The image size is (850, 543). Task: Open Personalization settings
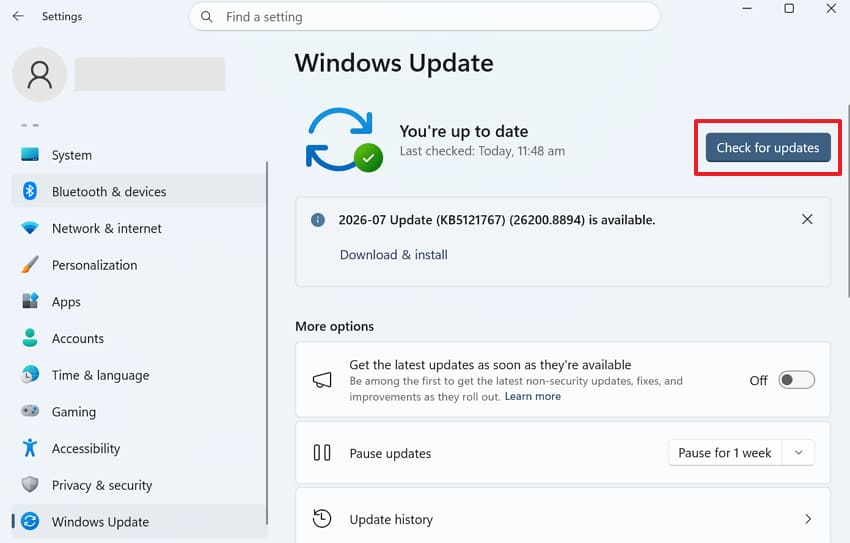click(x=139, y=265)
